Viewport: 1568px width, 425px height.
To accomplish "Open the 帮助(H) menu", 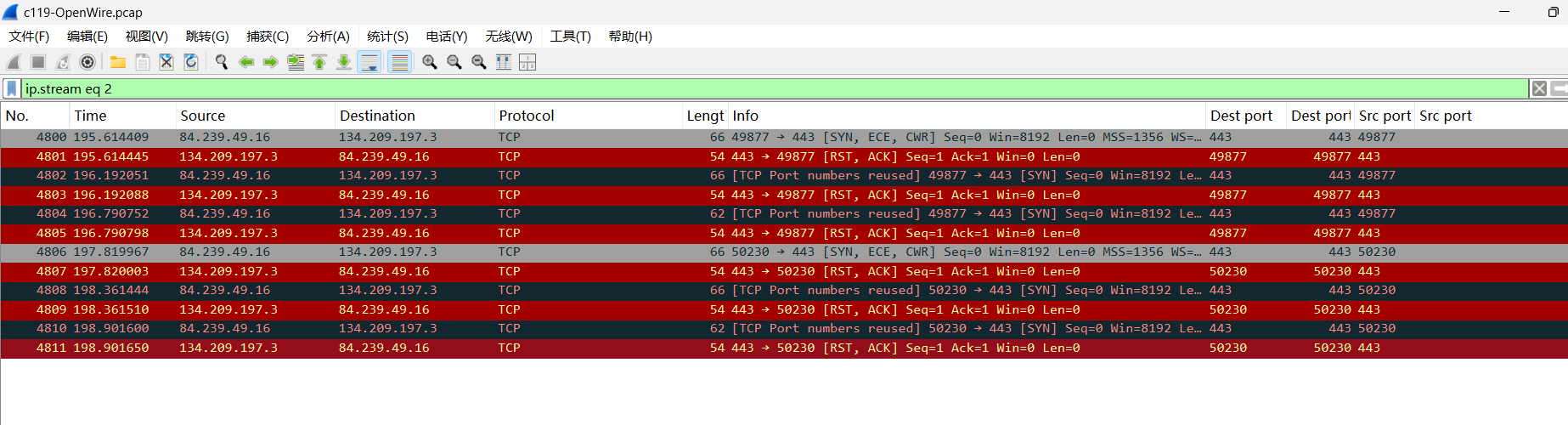I will coord(630,37).
